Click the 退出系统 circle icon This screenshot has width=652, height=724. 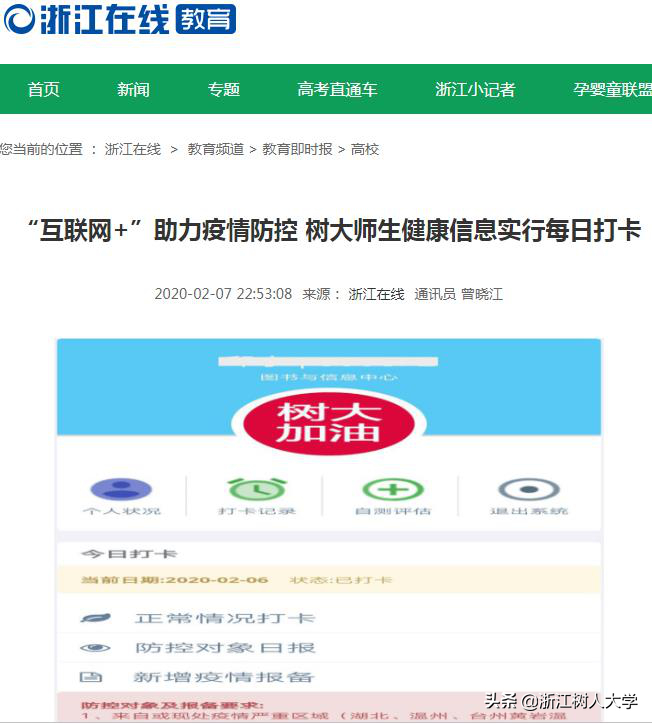pos(529,489)
